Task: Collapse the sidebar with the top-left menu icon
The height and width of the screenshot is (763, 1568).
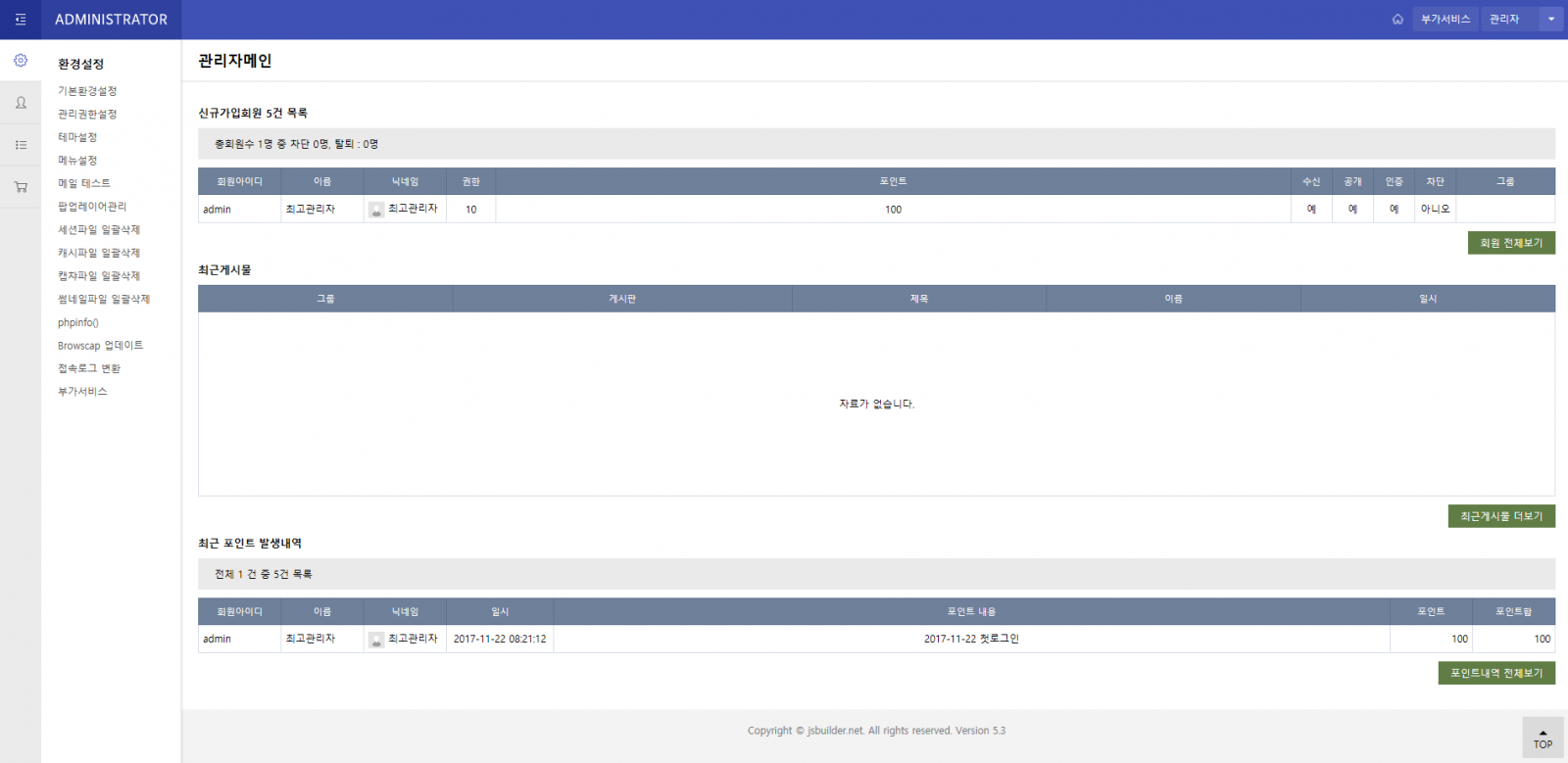Action: click(21, 20)
